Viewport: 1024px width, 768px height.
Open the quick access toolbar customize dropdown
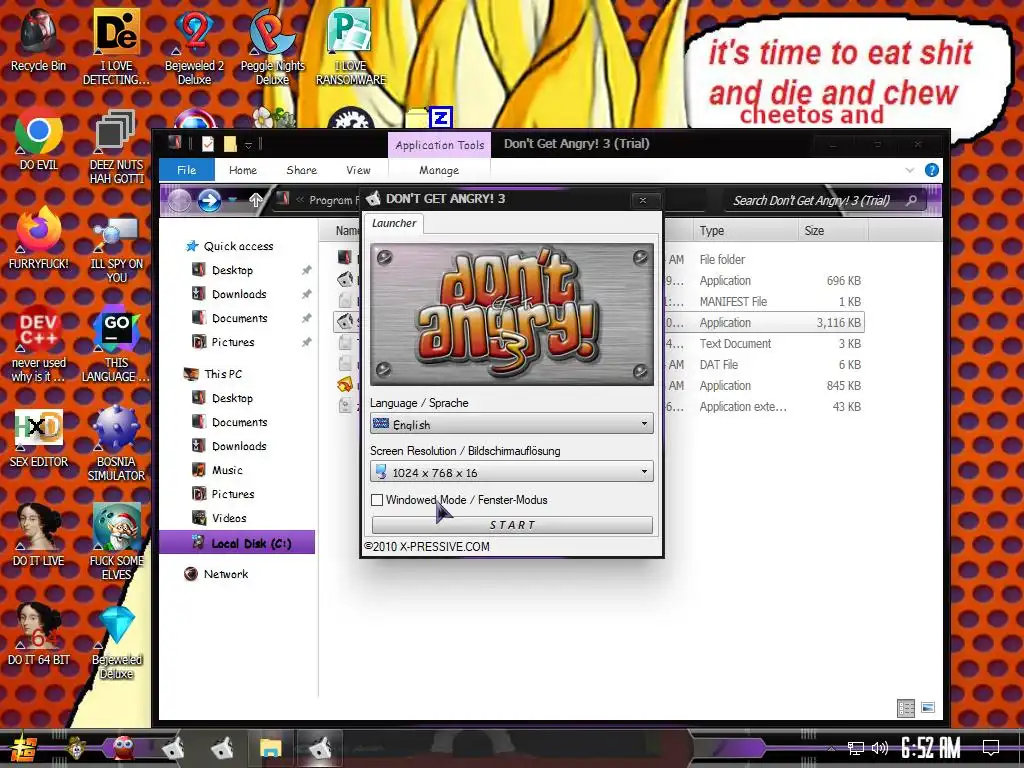click(248, 145)
